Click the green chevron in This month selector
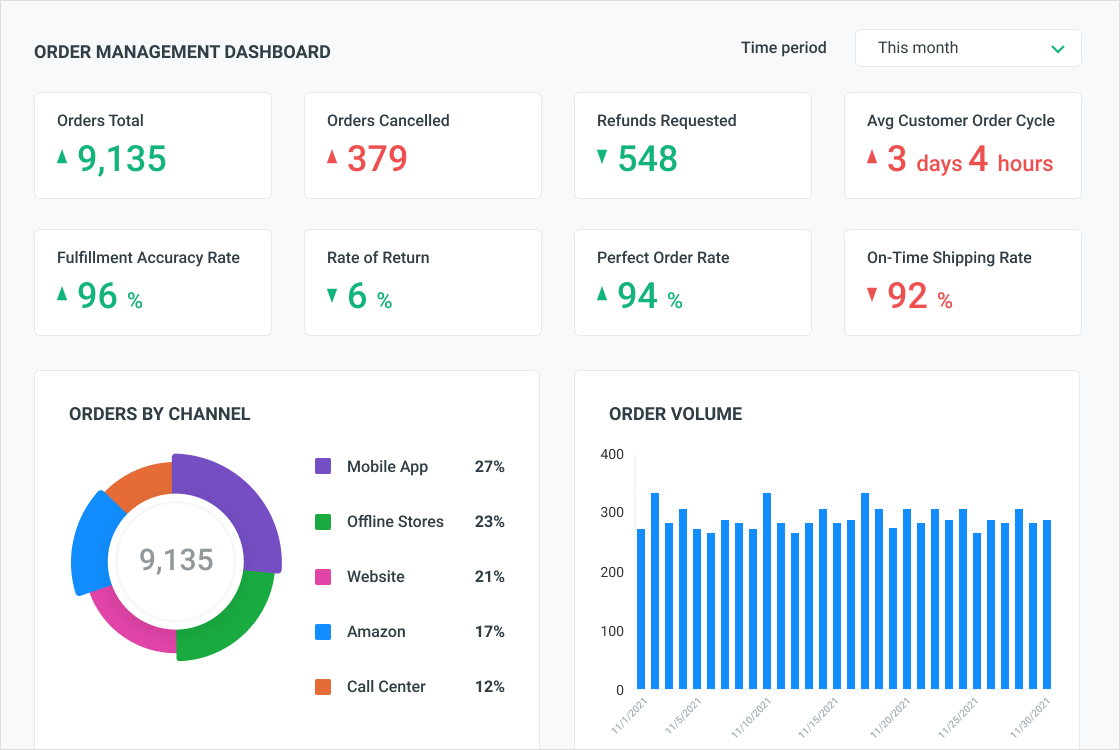1120x750 pixels. click(1058, 49)
